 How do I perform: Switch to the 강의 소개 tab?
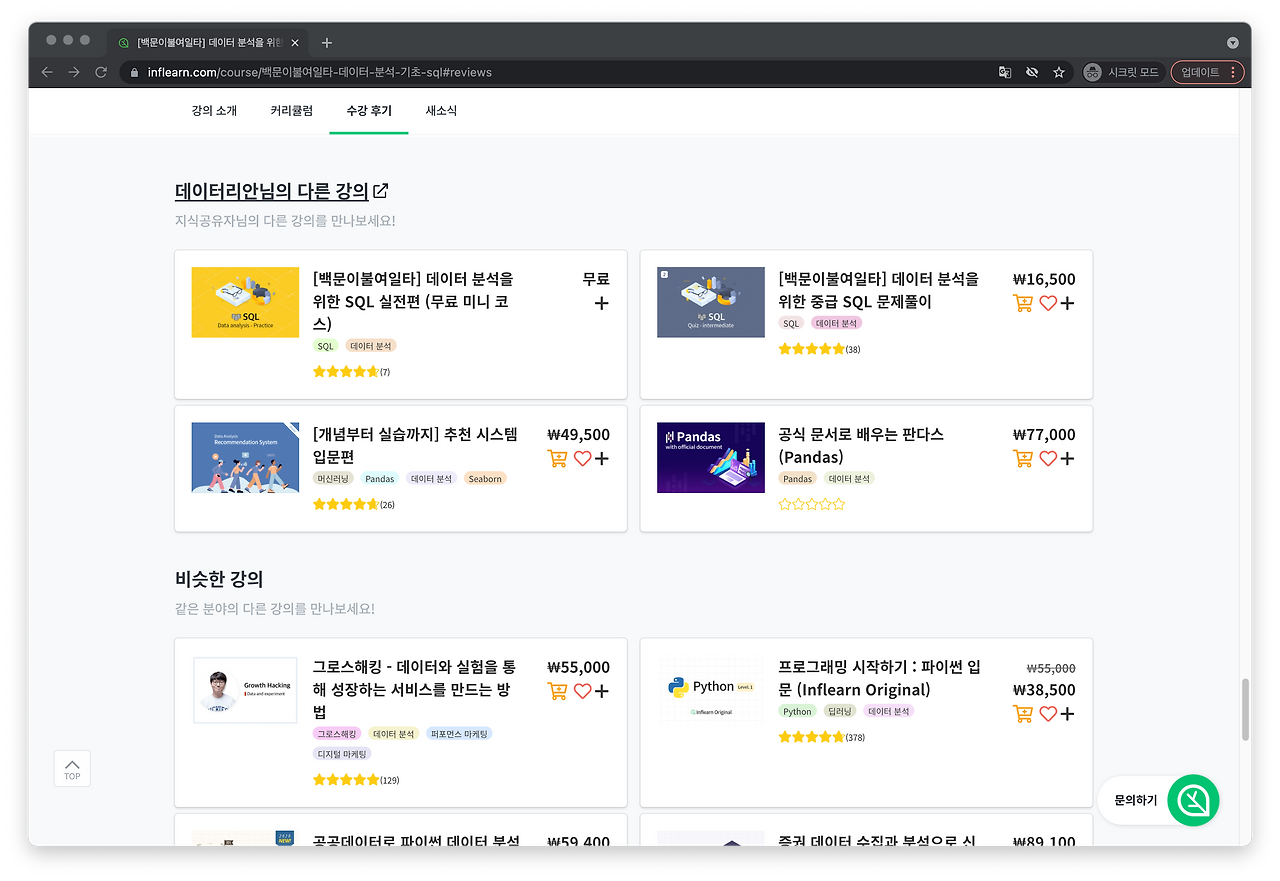[x=214, y=111]
